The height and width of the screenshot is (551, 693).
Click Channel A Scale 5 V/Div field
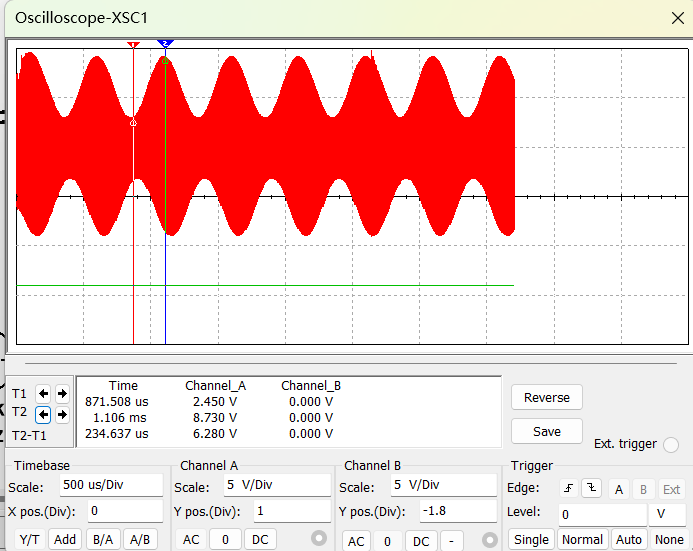[x=278, y=485]
